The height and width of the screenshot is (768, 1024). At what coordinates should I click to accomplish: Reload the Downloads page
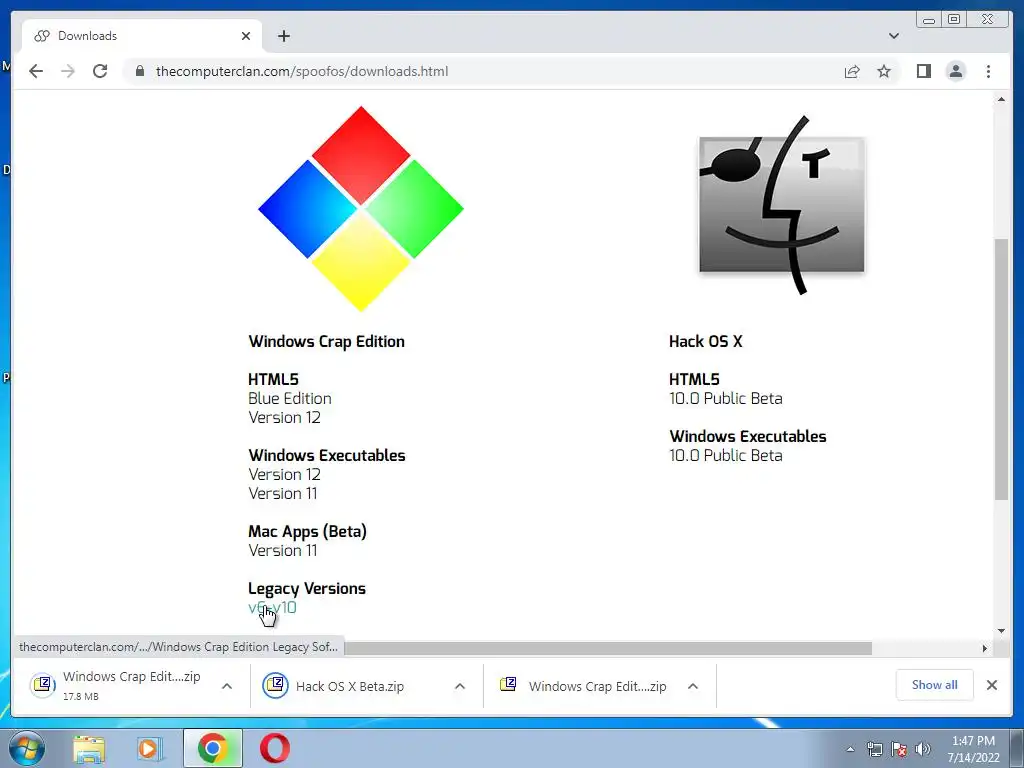pos(100,71)
